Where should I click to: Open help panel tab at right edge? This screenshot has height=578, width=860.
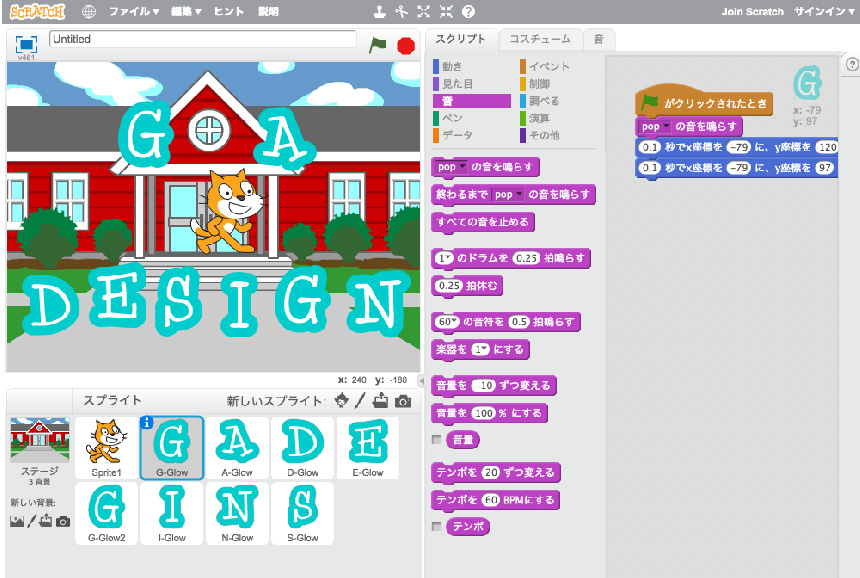coord(851,64)
